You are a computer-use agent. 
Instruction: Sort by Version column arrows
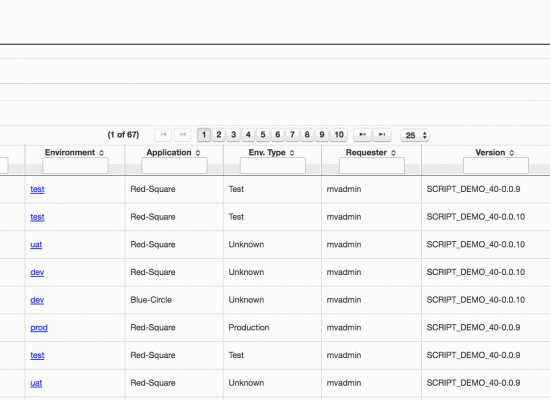511,153
